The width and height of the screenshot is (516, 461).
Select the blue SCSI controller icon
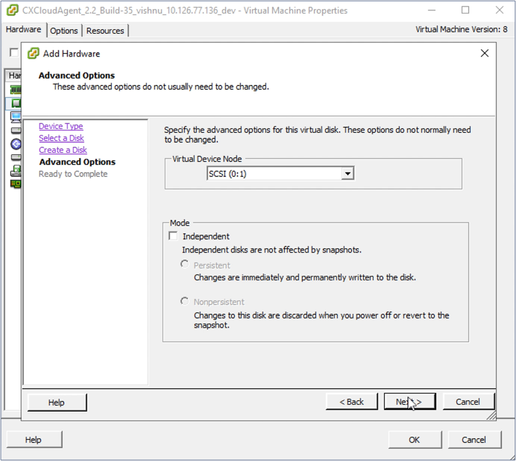pos(16,144)
